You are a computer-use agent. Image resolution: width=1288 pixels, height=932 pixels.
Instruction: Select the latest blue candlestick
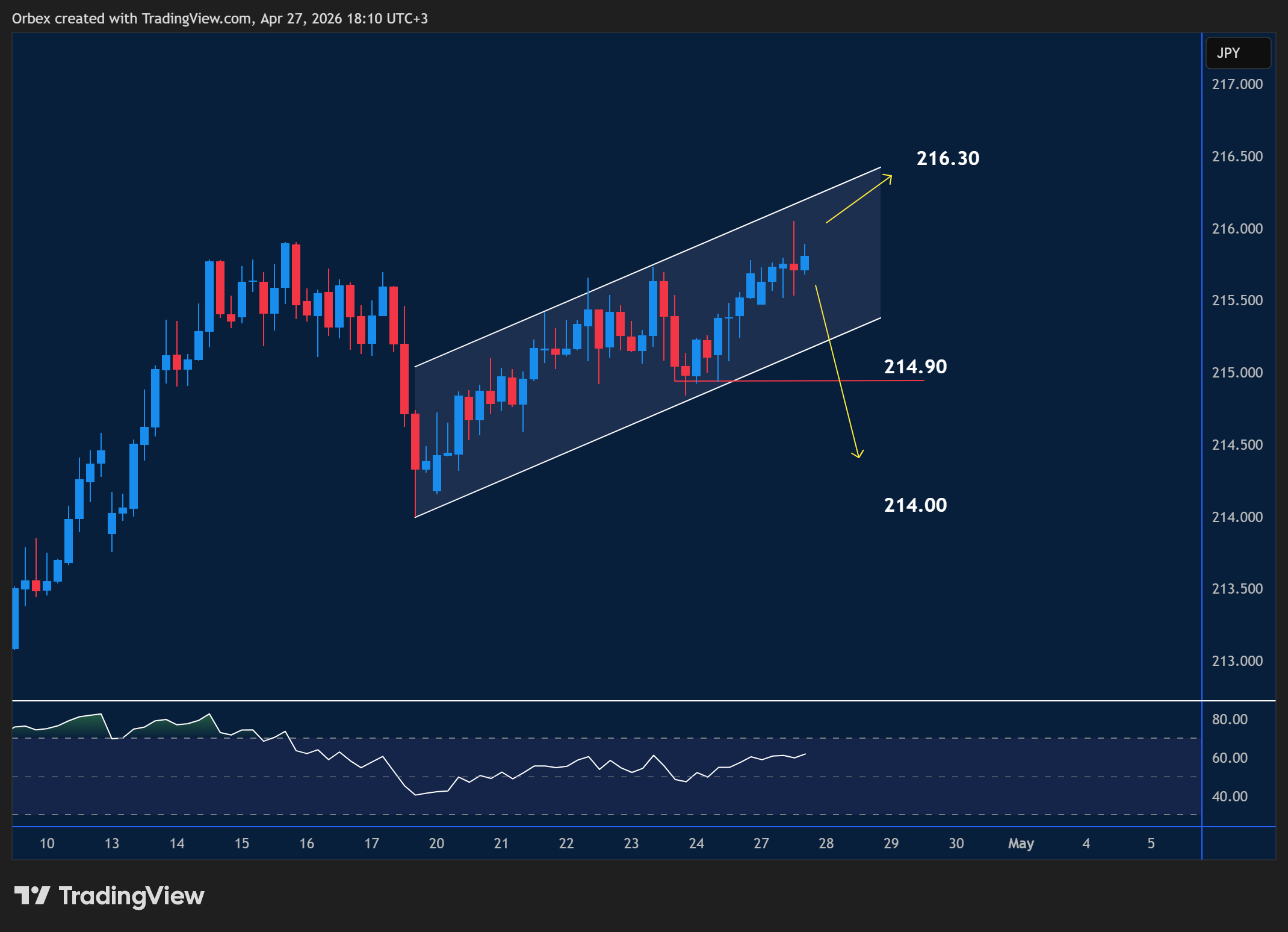(805, 263)
